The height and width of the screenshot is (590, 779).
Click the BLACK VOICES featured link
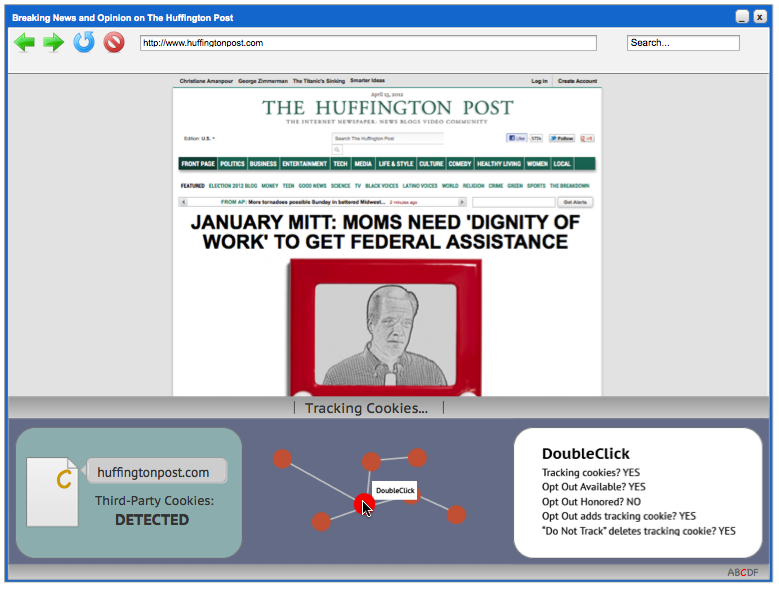pyautogui.click(x=382, y=186)
